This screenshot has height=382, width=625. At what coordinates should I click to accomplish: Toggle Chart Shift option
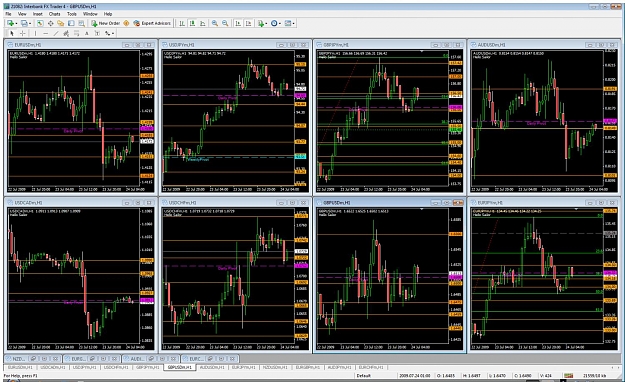click(x=248, y=24)
